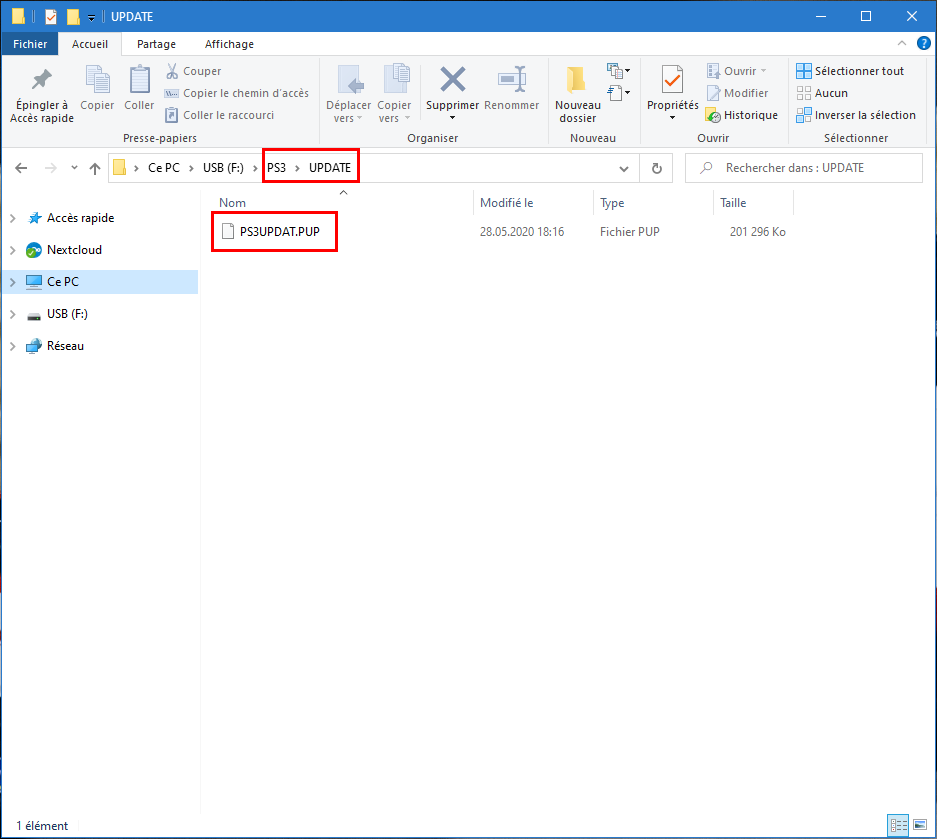Switch to the Partage tab
This screenshot has height=839, width=937.
click(157, 44)
